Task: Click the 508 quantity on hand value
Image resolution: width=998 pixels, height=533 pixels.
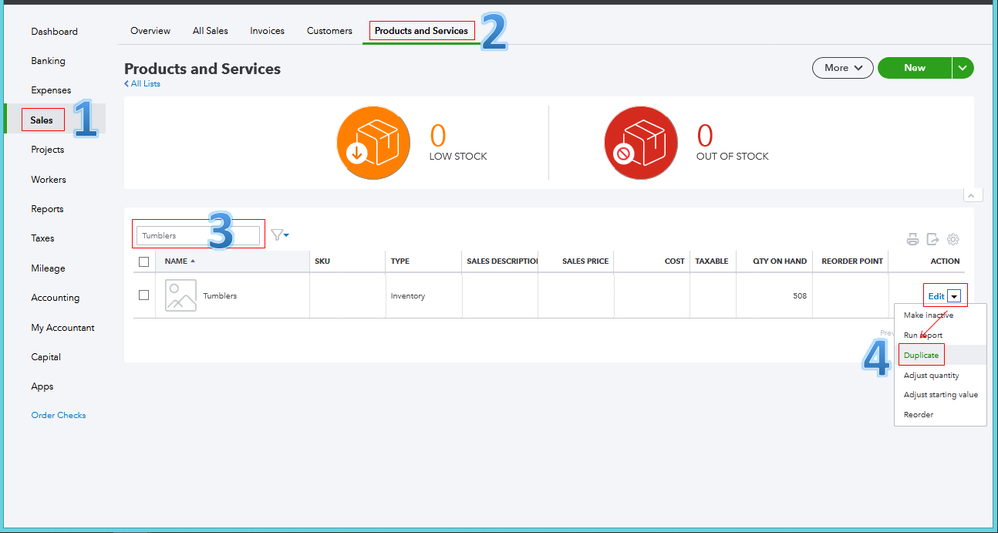Action: (x=799, y=295)
